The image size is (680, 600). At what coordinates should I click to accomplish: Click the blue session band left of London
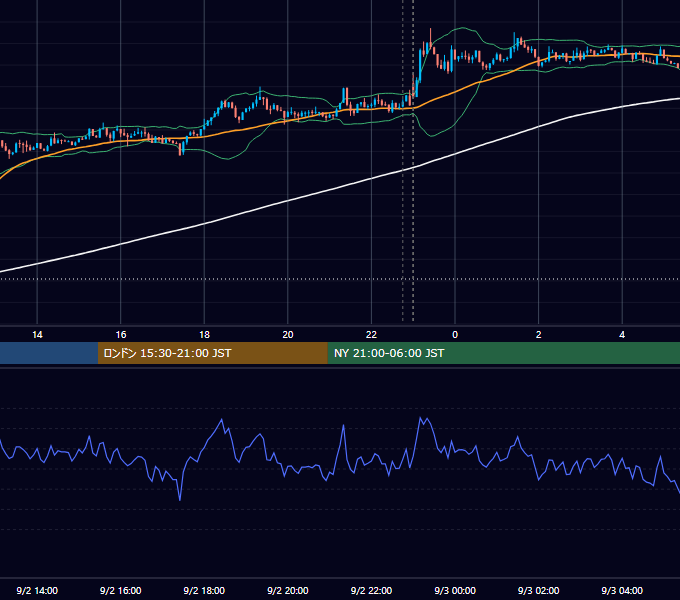49,353
